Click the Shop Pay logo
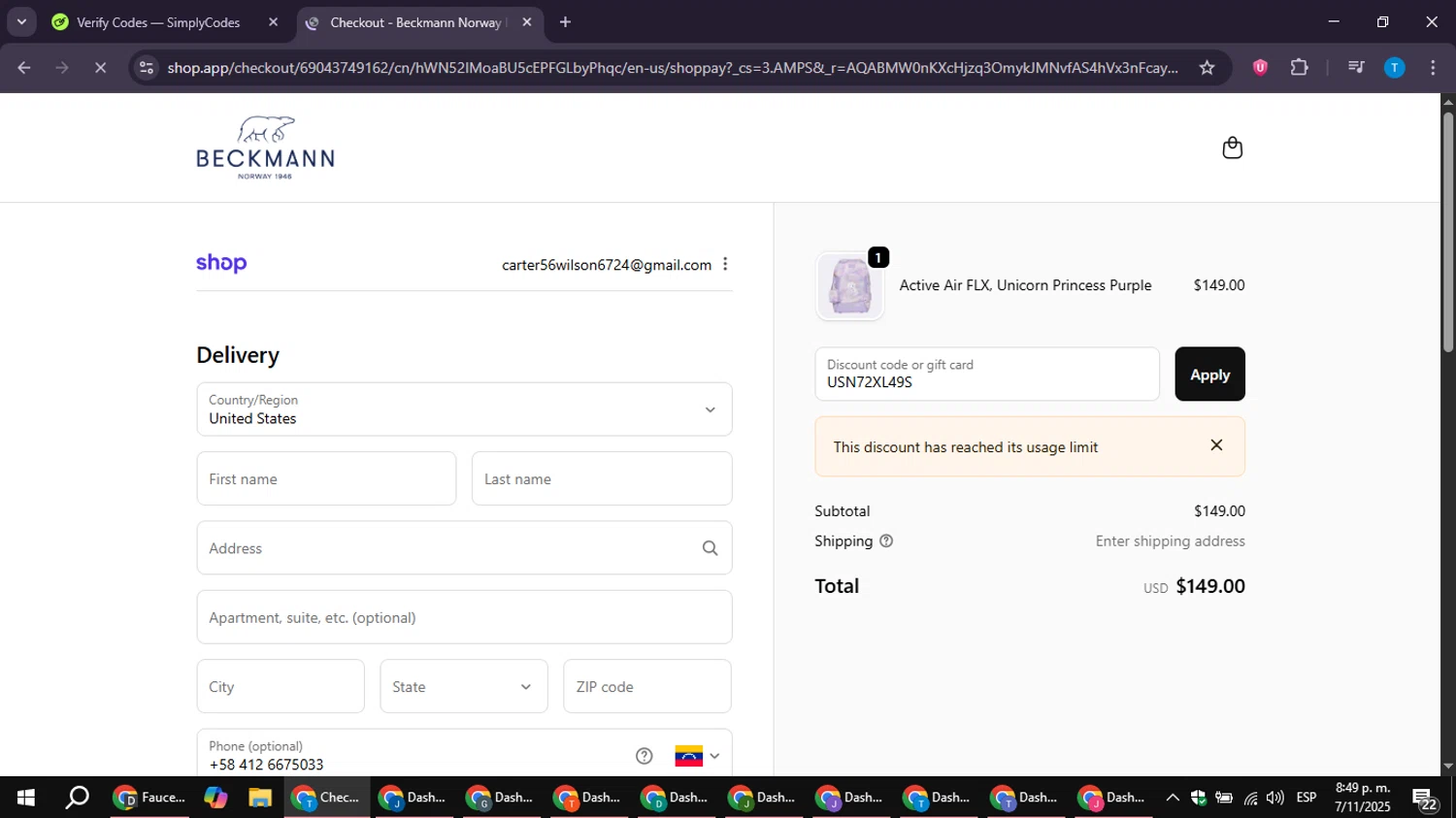This screenshot has width=1456, height=818. tap(221, 263)
